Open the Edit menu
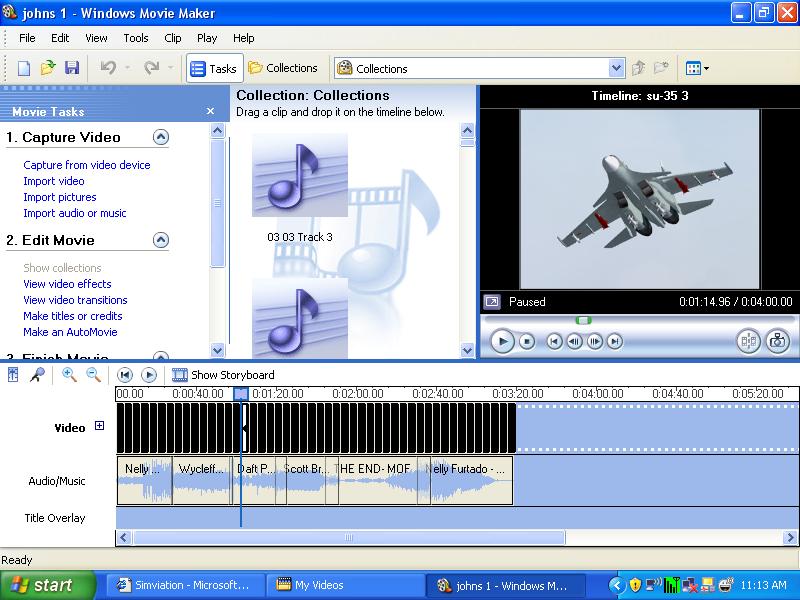The height and width of the screenshot is (600, 800). (60, 38)
